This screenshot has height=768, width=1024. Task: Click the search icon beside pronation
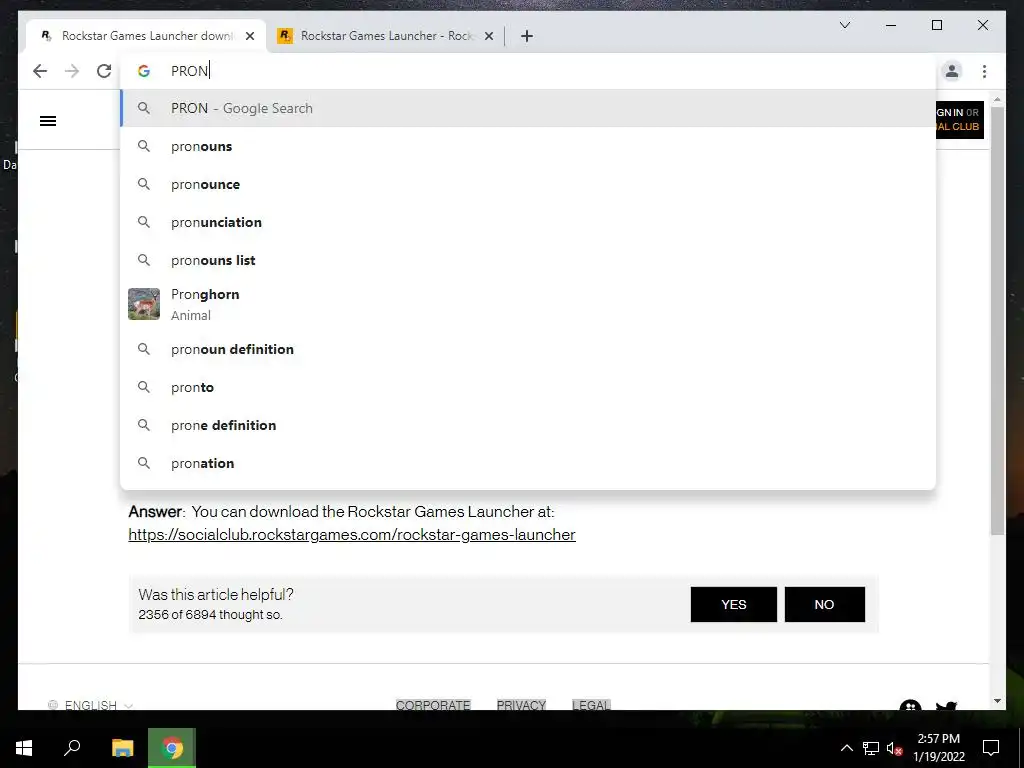(x=144, y=463)
